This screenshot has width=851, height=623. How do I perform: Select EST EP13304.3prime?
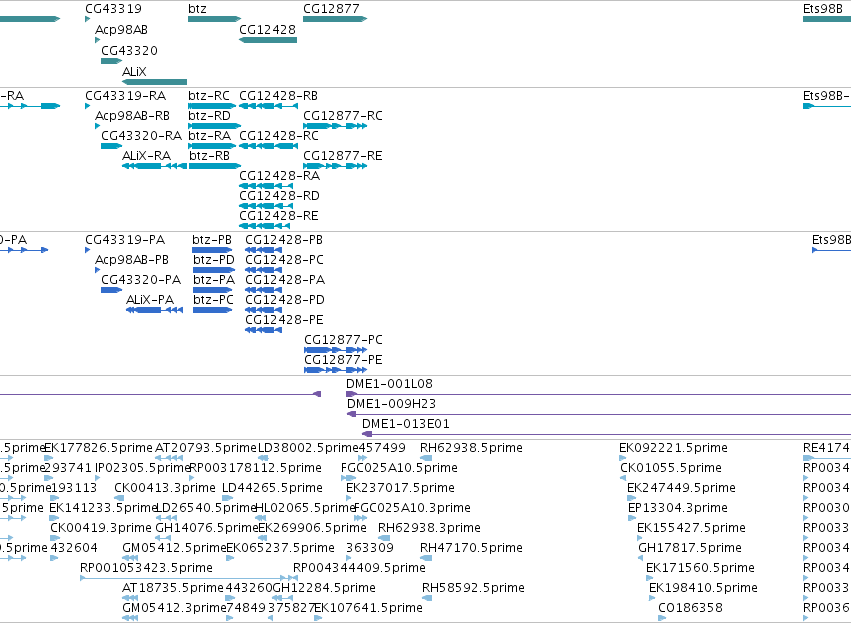[x=631, y=519]
